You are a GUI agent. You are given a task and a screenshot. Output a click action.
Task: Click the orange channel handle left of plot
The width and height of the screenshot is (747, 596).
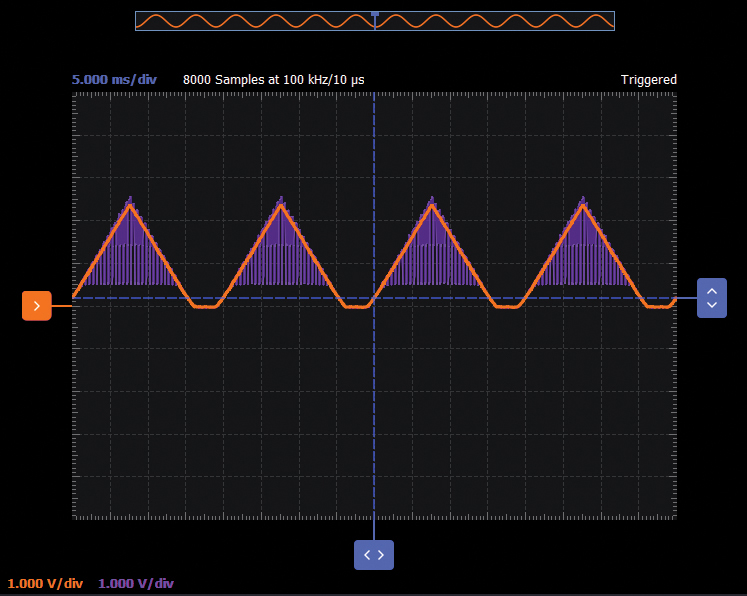(x=36, y=306)
